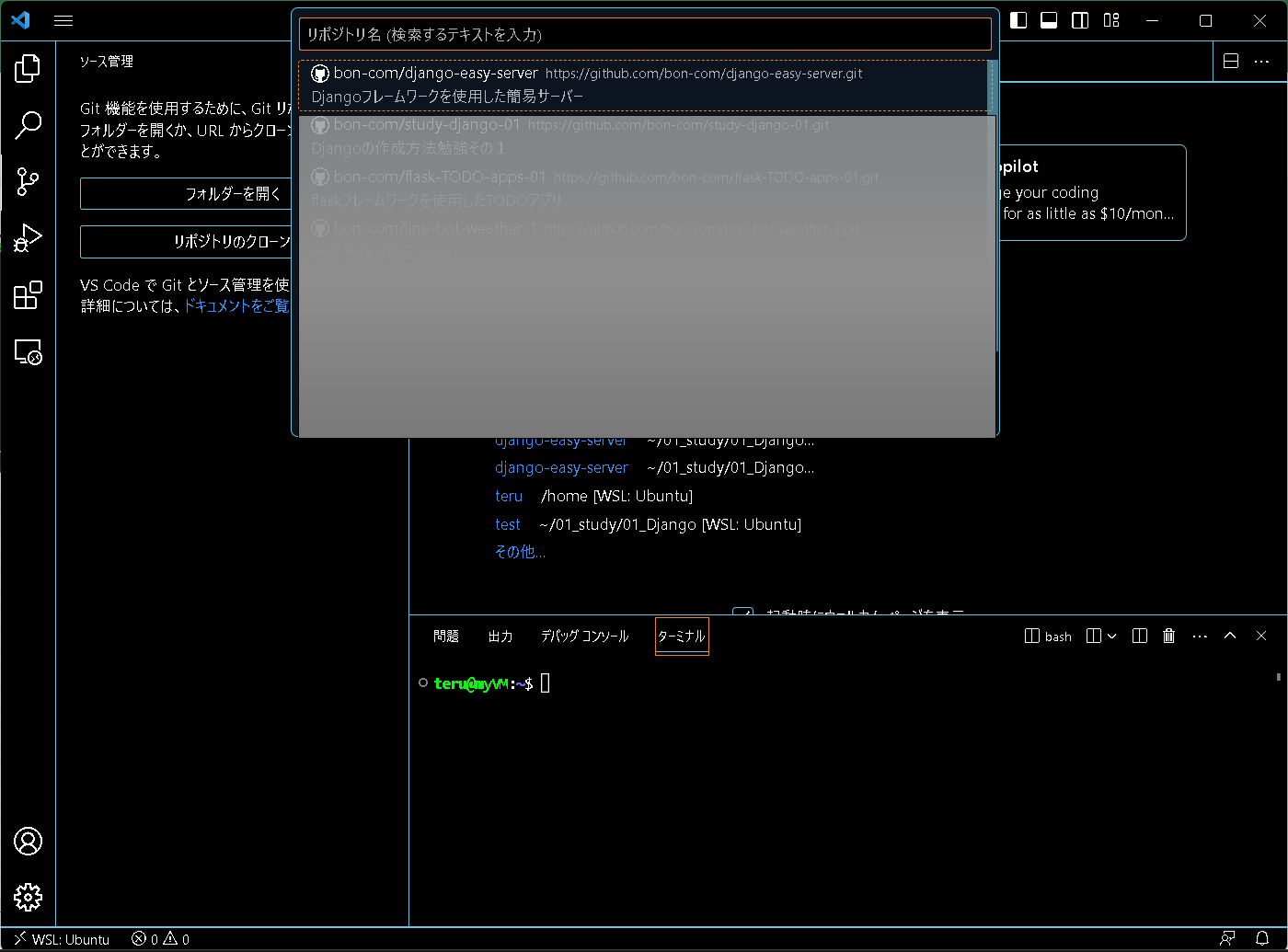Close the terminal panel

point(1261,636)
